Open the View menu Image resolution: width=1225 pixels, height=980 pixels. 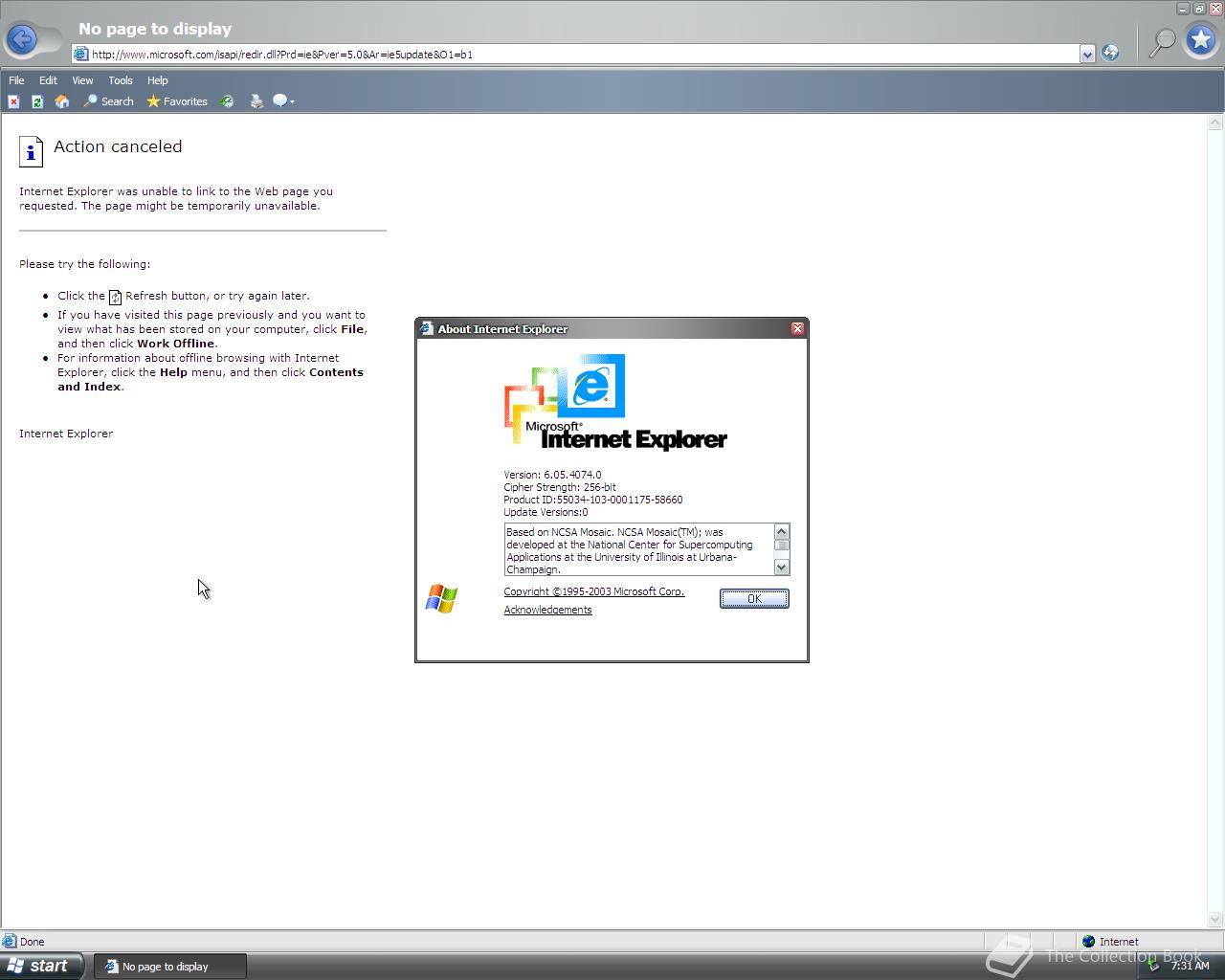[x=82, y=80]
